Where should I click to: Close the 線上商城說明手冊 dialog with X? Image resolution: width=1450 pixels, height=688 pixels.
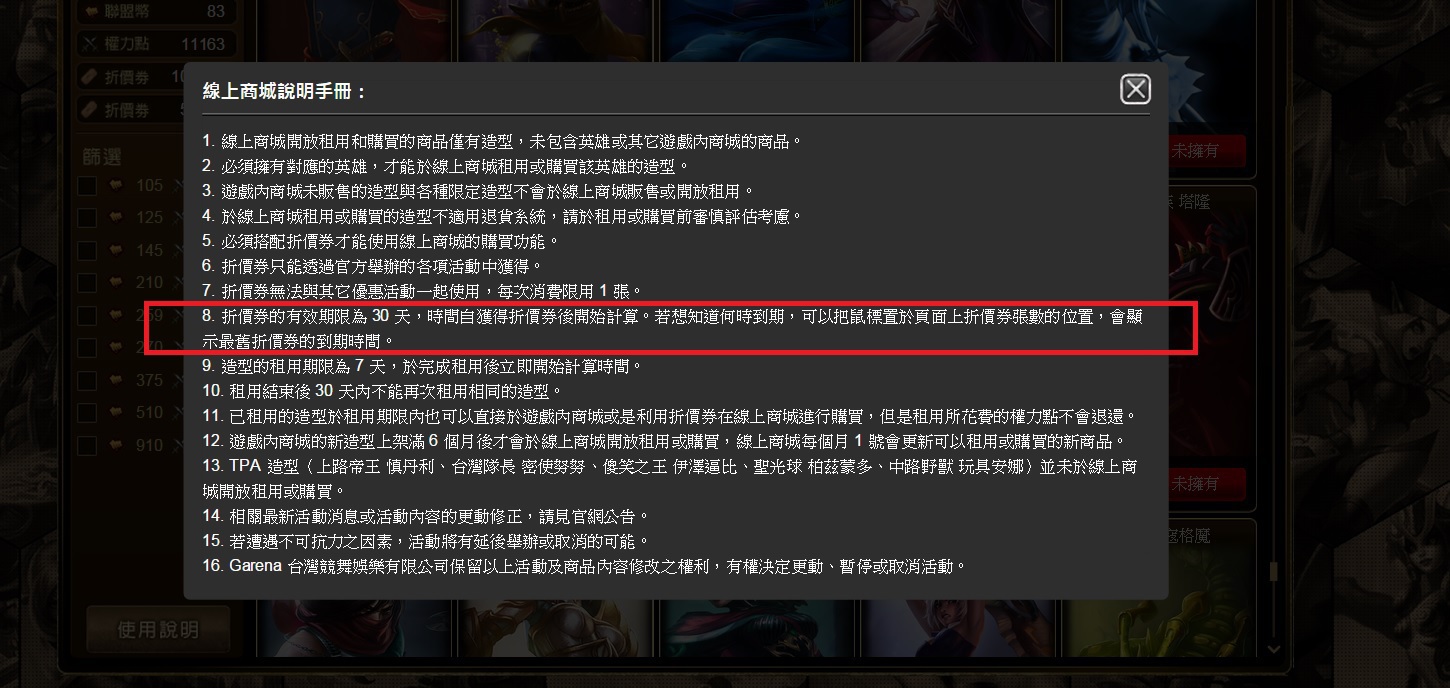(x=1135, y=89)
